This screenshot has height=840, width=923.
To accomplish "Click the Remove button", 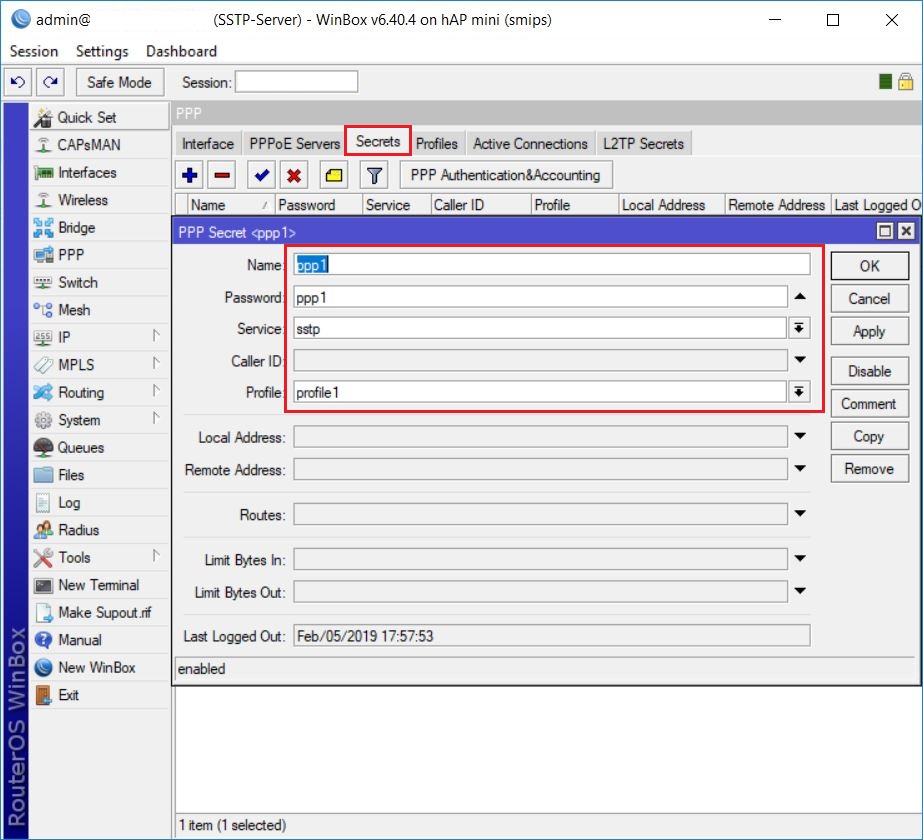I will coord(869,469).
